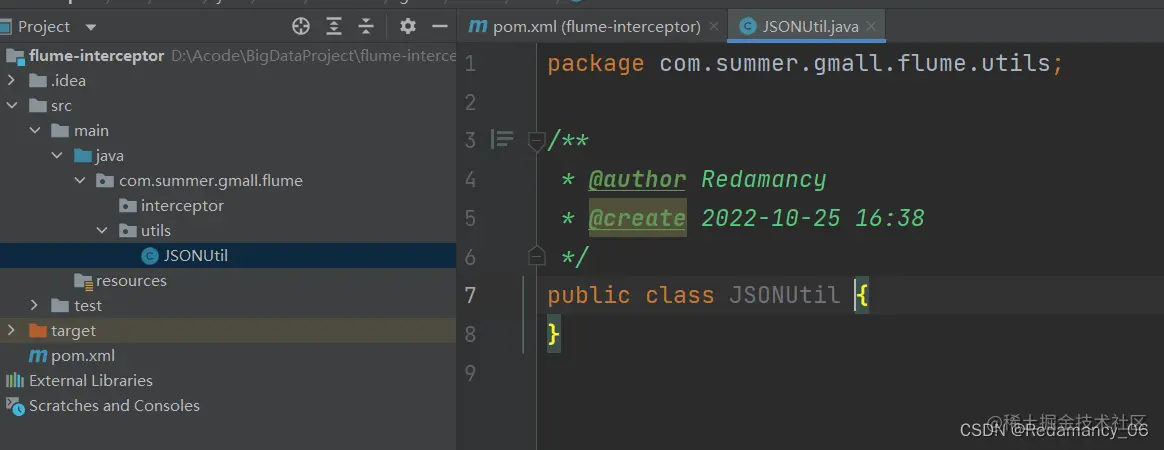Open the Project view dropdown
The width and height of the screenshot is (1164, 450).
pos(91,27)
